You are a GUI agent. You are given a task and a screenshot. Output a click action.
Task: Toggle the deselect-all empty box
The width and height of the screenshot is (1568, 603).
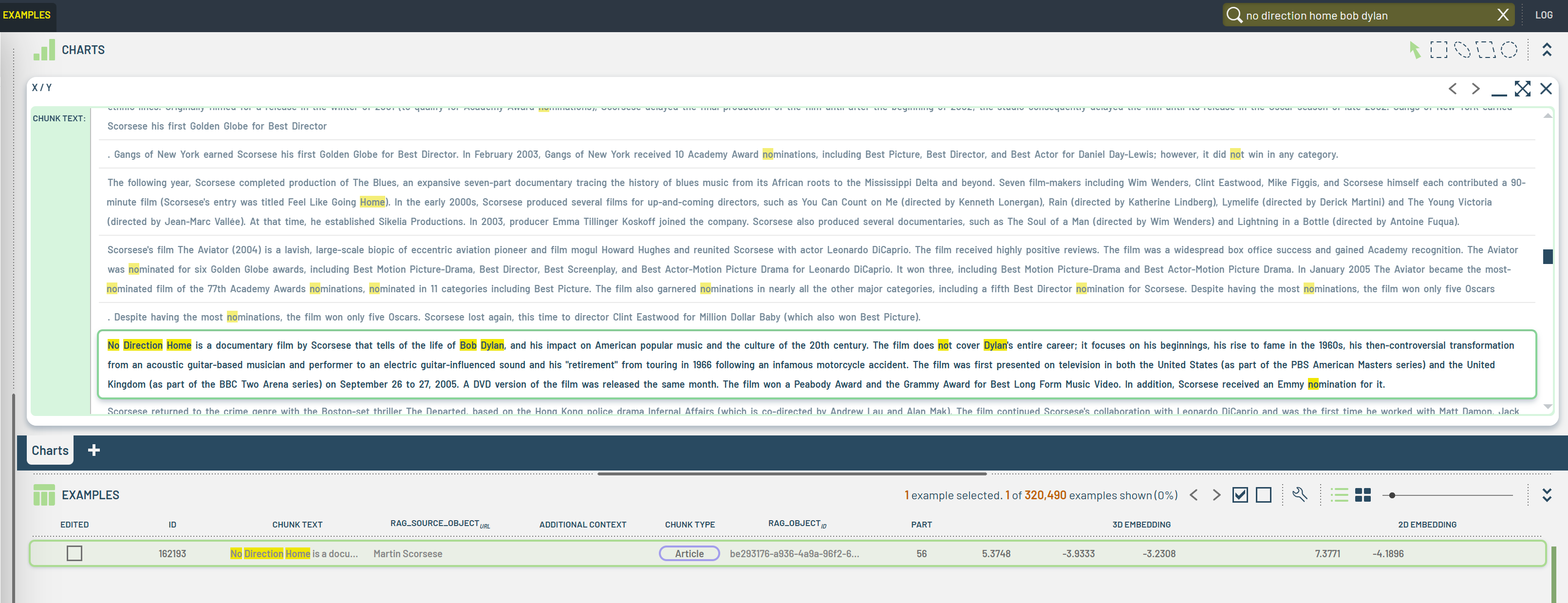(1264, 495)
